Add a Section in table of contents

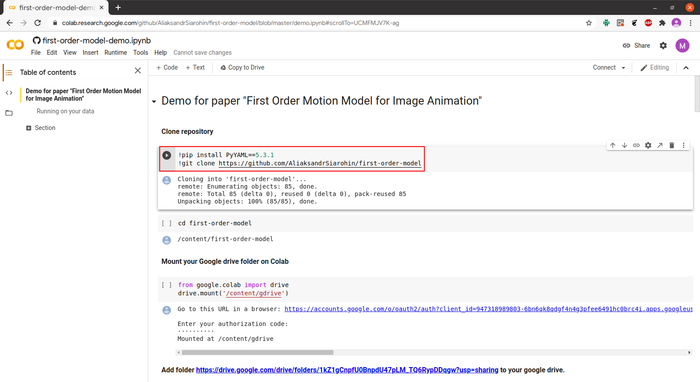pos(41,128)
